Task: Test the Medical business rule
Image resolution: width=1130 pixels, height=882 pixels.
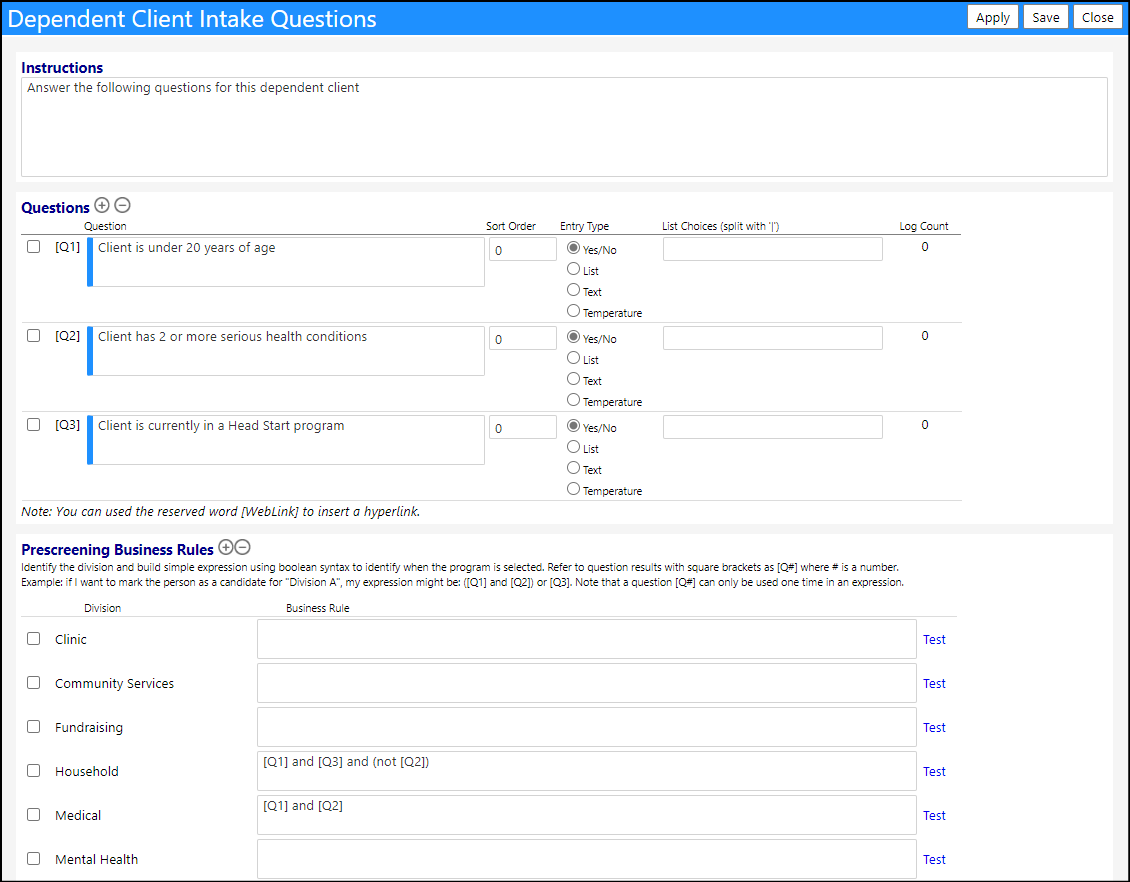Action: tap(934, 815)
